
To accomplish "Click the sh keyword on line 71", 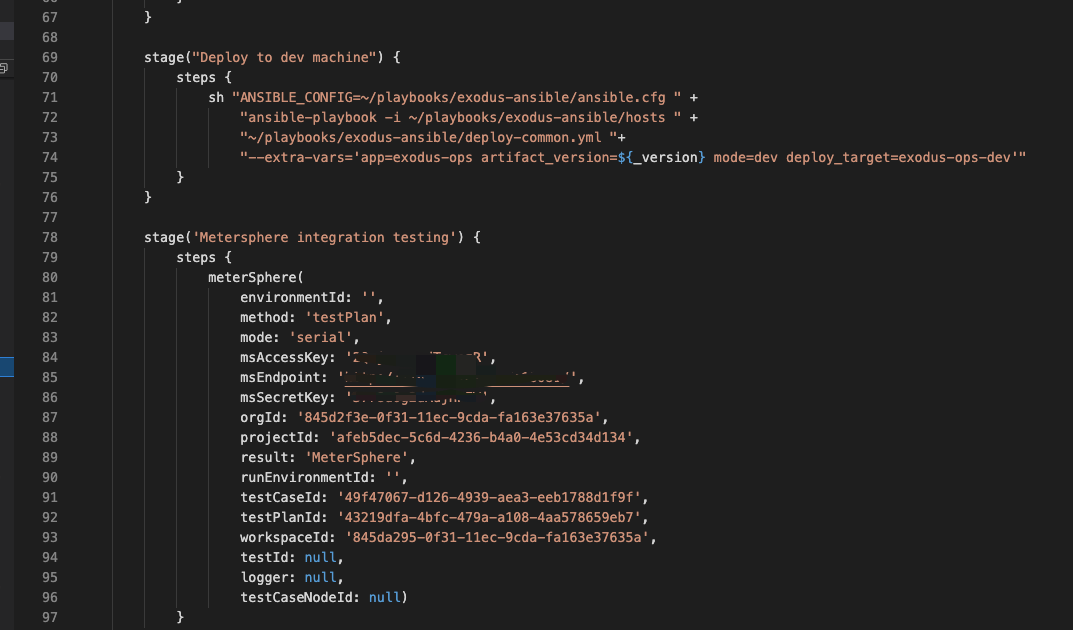I will pos(216,97).
